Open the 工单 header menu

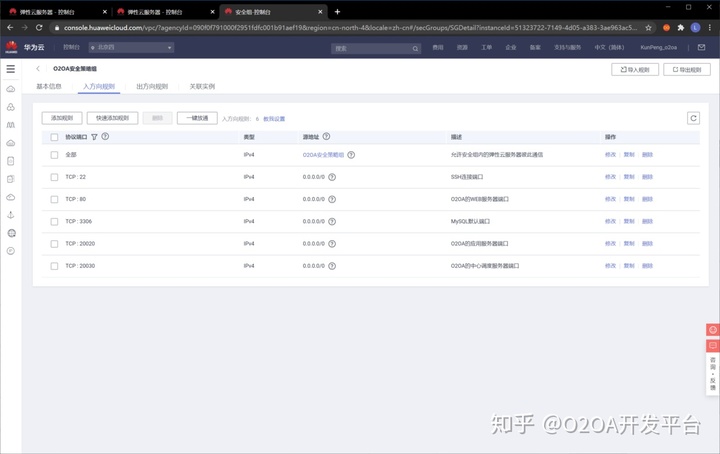pos(486,47)
